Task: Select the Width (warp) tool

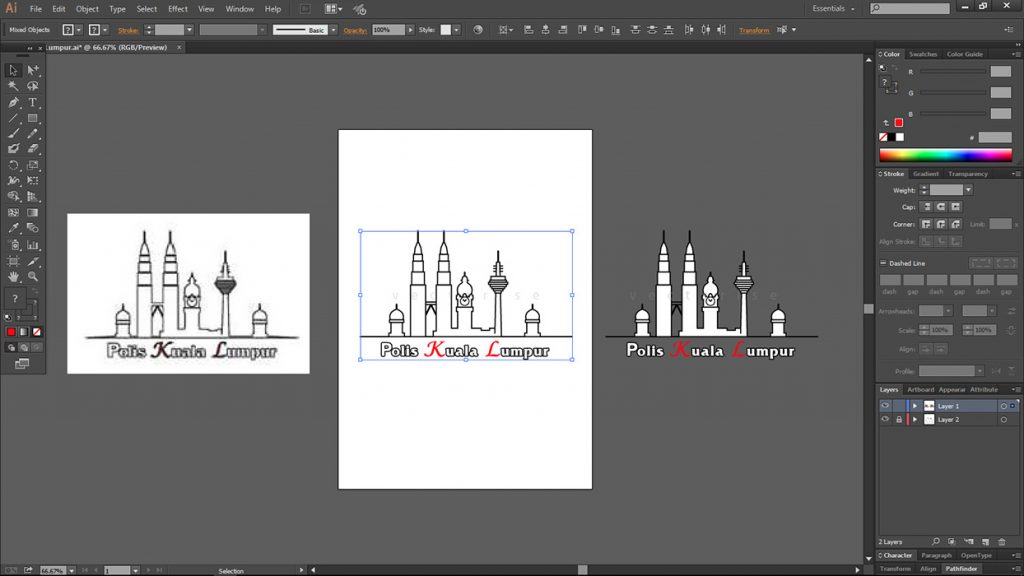Action: [x=13, y=180]
